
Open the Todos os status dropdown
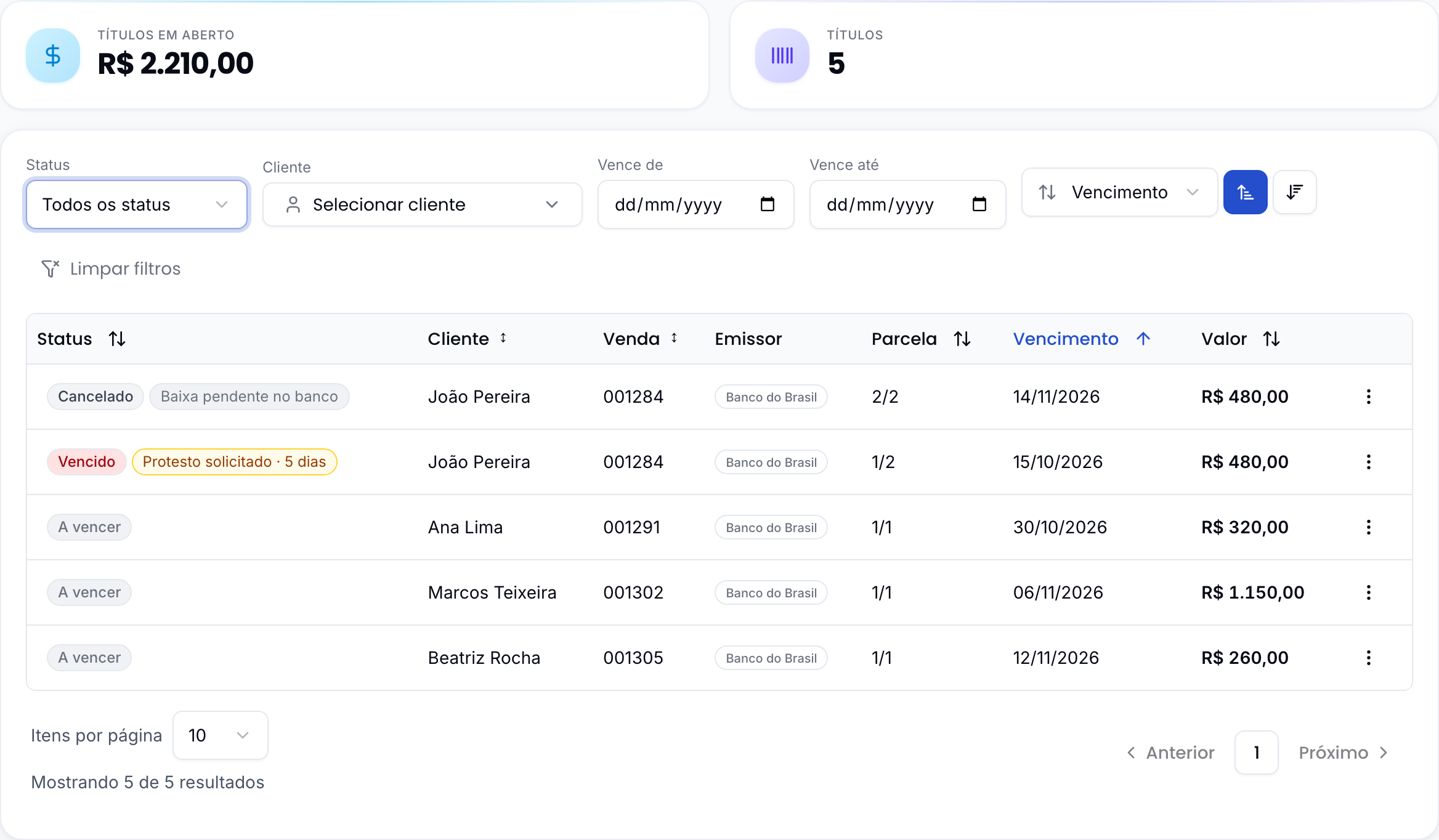(x=136, y=204)
